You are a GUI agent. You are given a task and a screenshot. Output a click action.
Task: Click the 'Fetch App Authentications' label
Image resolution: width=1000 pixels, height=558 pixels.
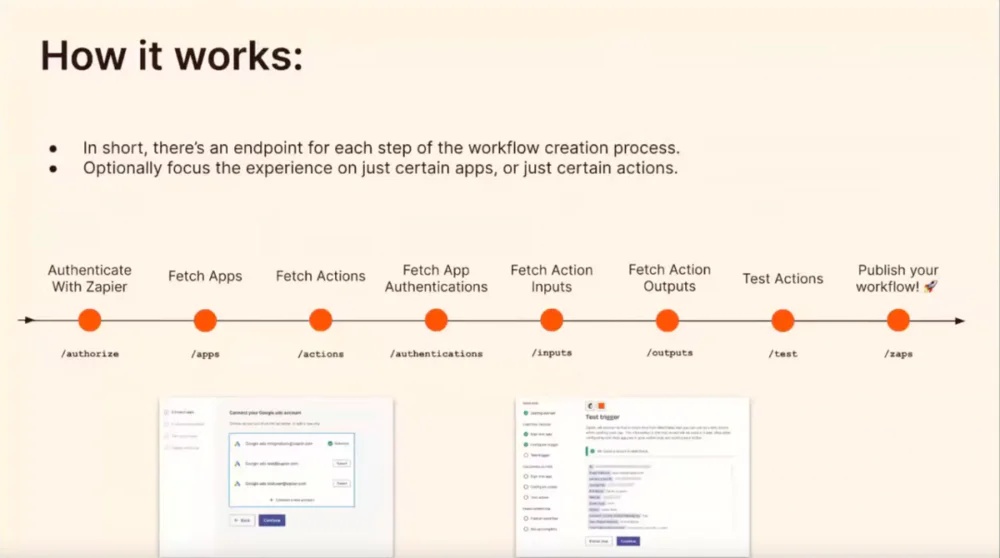(x=436, y=279)
